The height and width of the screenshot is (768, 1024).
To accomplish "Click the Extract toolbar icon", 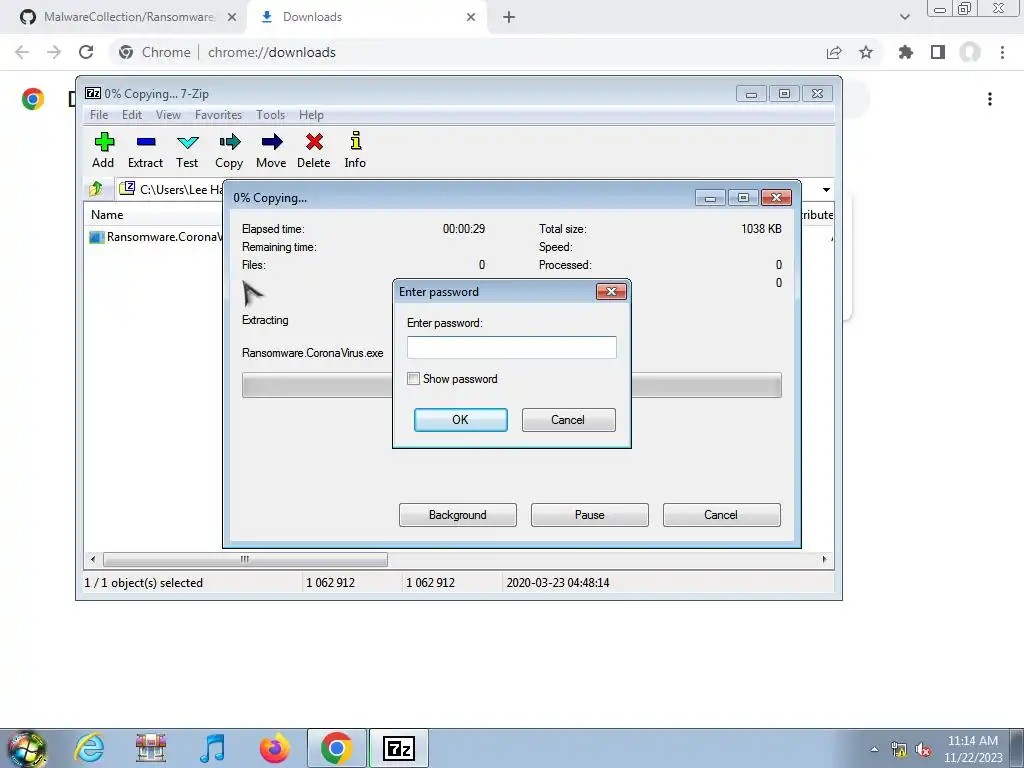I will (x=145, y=150).
